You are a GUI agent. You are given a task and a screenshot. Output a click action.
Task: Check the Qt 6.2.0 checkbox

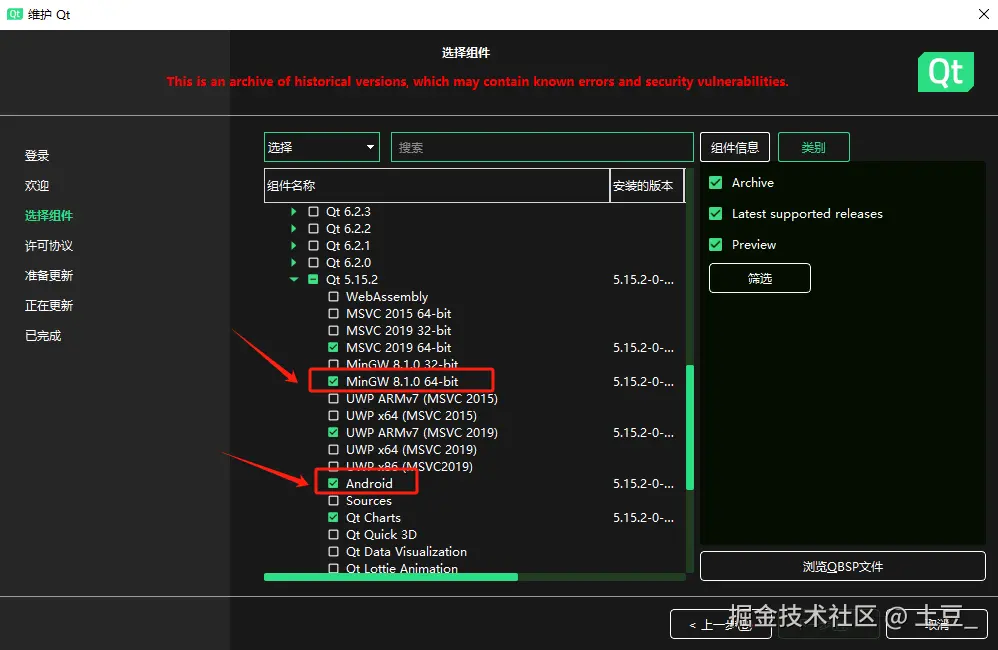(x=313, y=262)
